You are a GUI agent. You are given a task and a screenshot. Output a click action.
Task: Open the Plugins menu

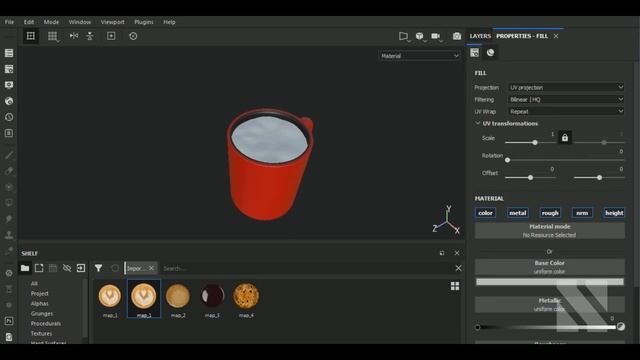[144, 22]
